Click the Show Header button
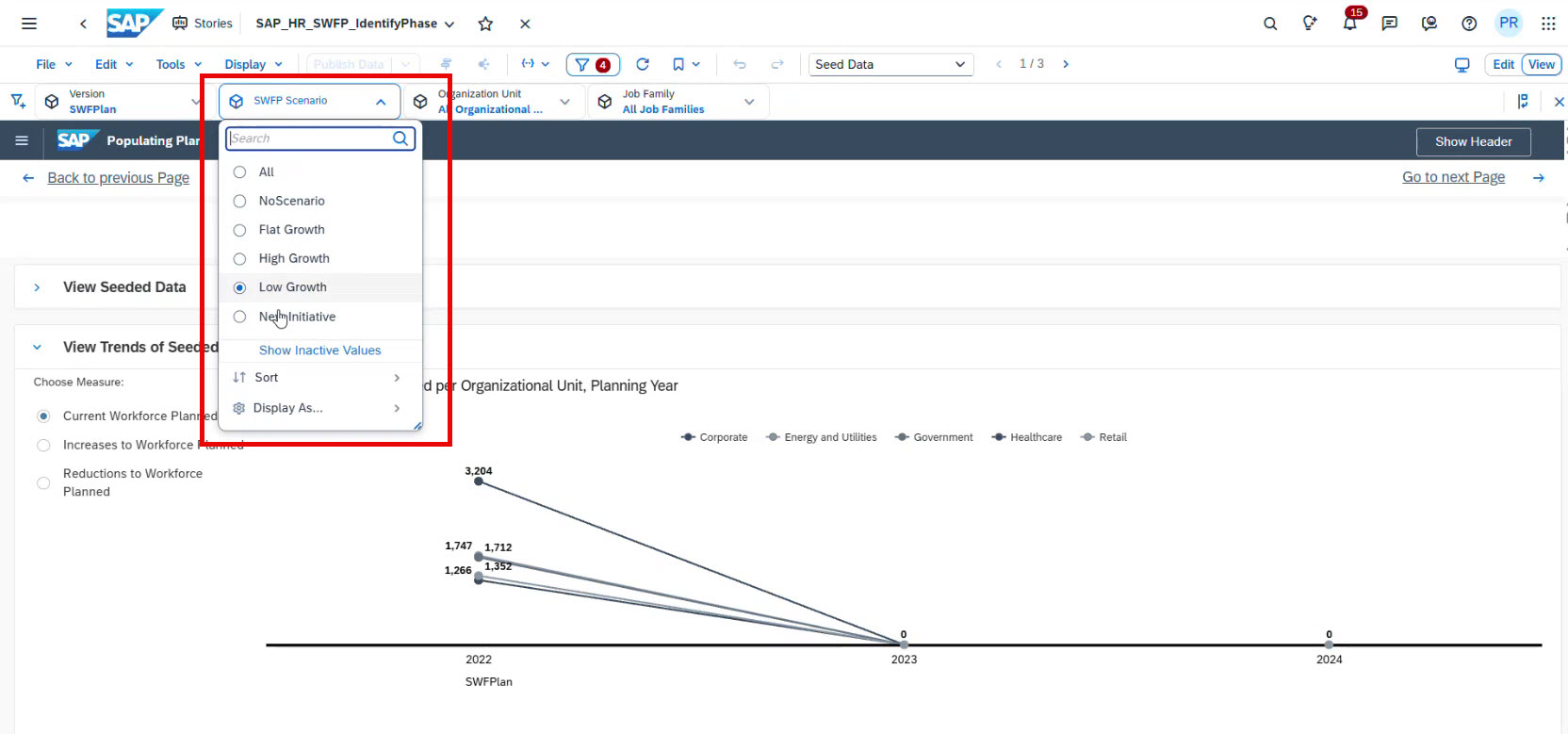The width and height of the screenshot is (1568, 734). [1473, 141]
